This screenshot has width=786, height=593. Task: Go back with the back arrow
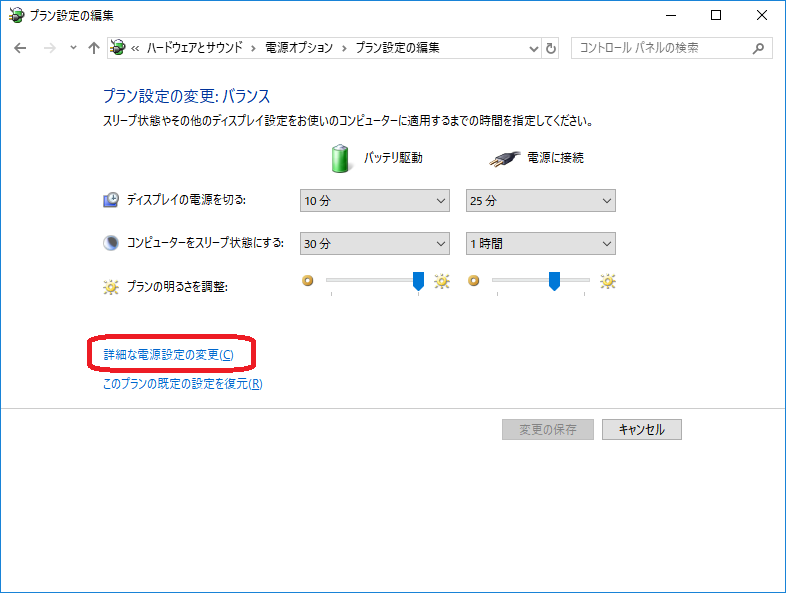coord(20,48)
